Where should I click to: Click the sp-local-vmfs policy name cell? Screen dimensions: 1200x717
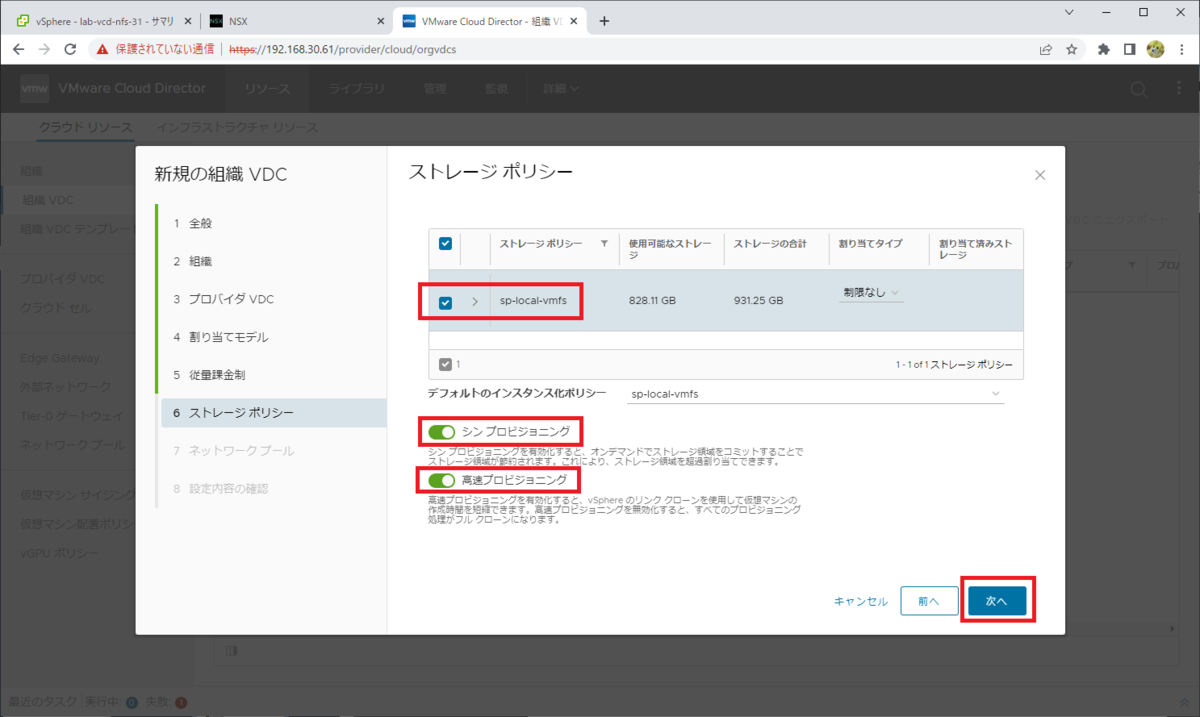[534, 301]
